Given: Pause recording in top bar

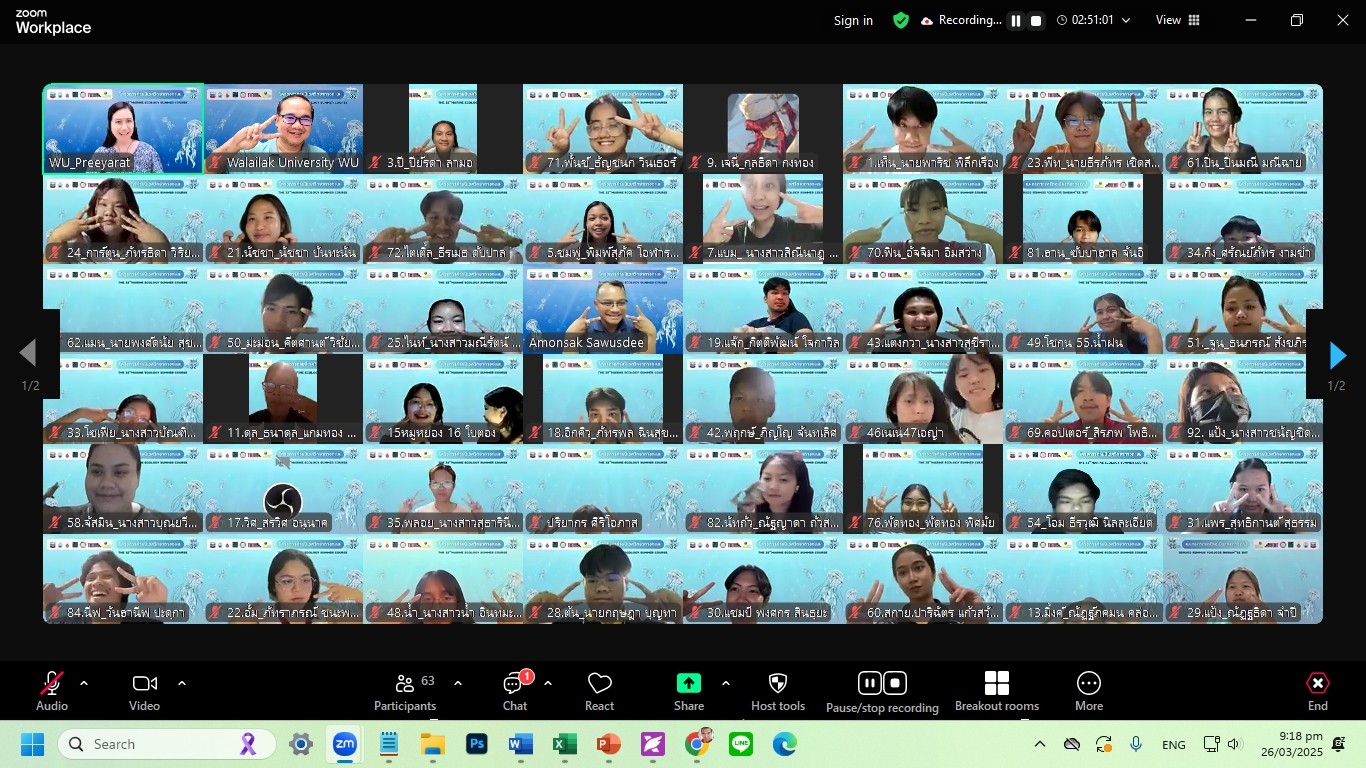Looking at the screenshot, I should (x=1016, y=21).
